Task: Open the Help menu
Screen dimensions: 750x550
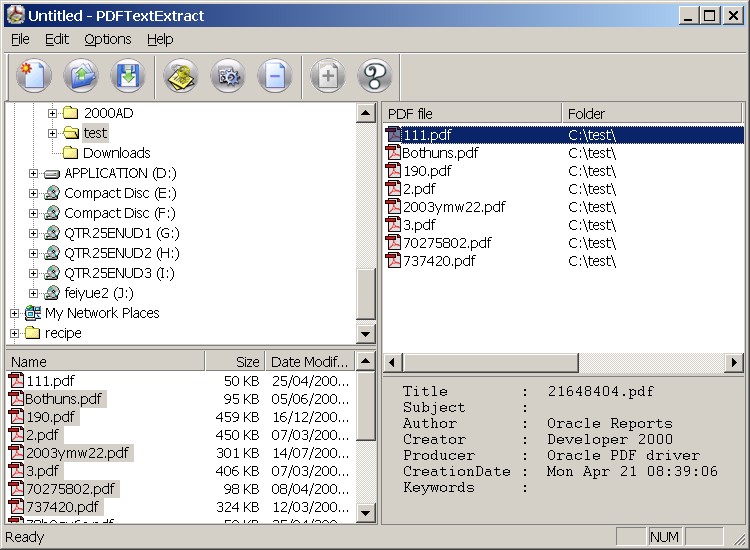Action: (160, 39)
